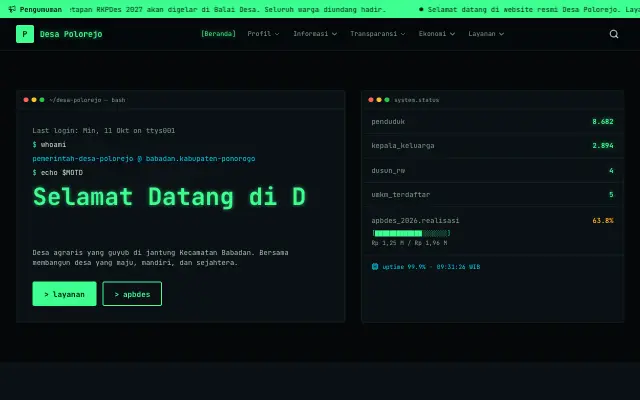Click the umkm_terdaftar row label

(x=401, y=194)
